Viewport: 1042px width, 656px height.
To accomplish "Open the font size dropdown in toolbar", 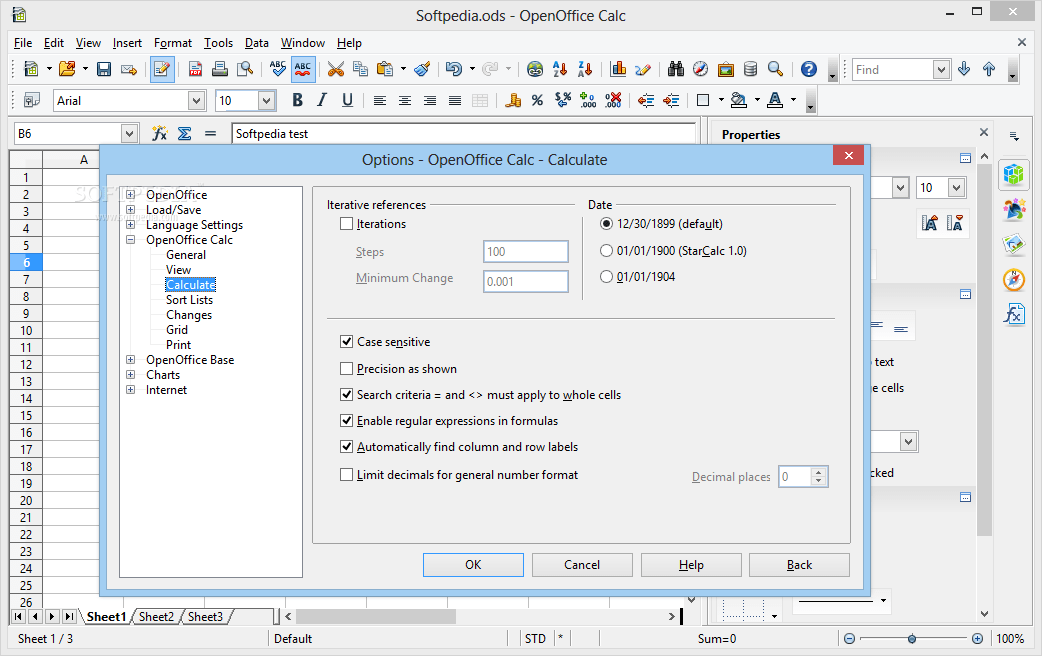I will pos(266,100).
